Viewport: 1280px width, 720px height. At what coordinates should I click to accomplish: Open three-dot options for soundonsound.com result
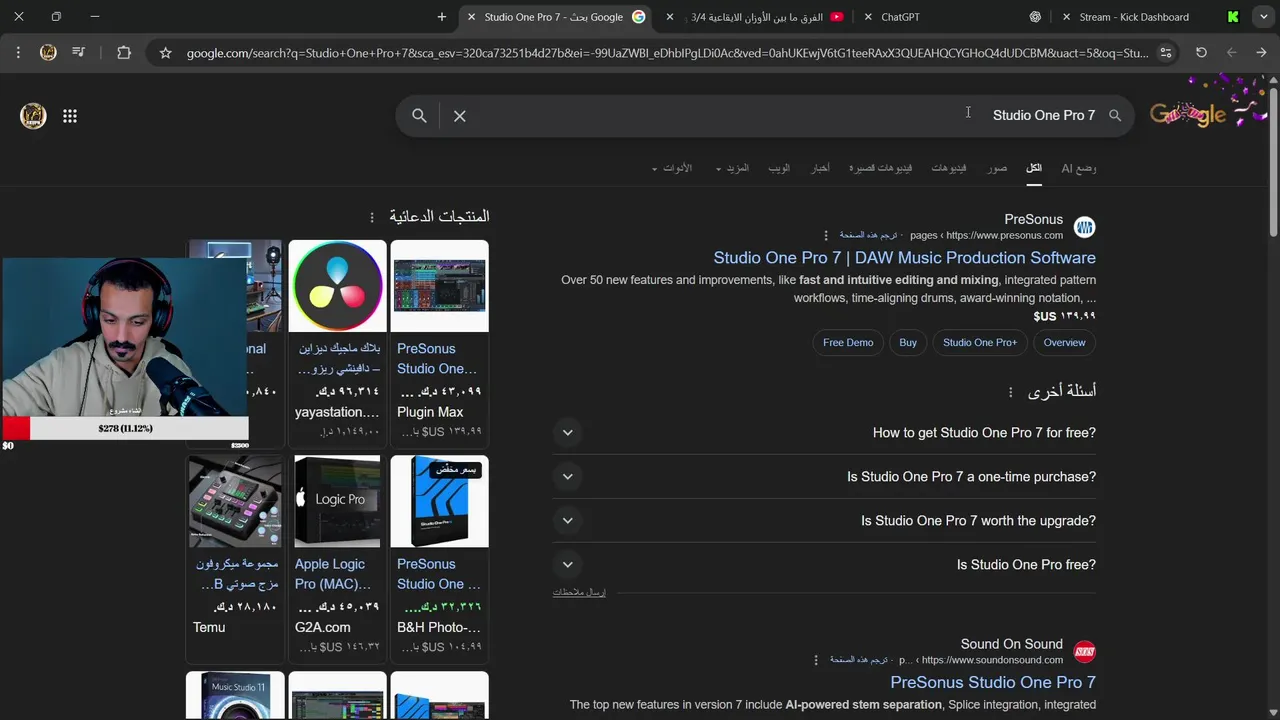(816, 660)
